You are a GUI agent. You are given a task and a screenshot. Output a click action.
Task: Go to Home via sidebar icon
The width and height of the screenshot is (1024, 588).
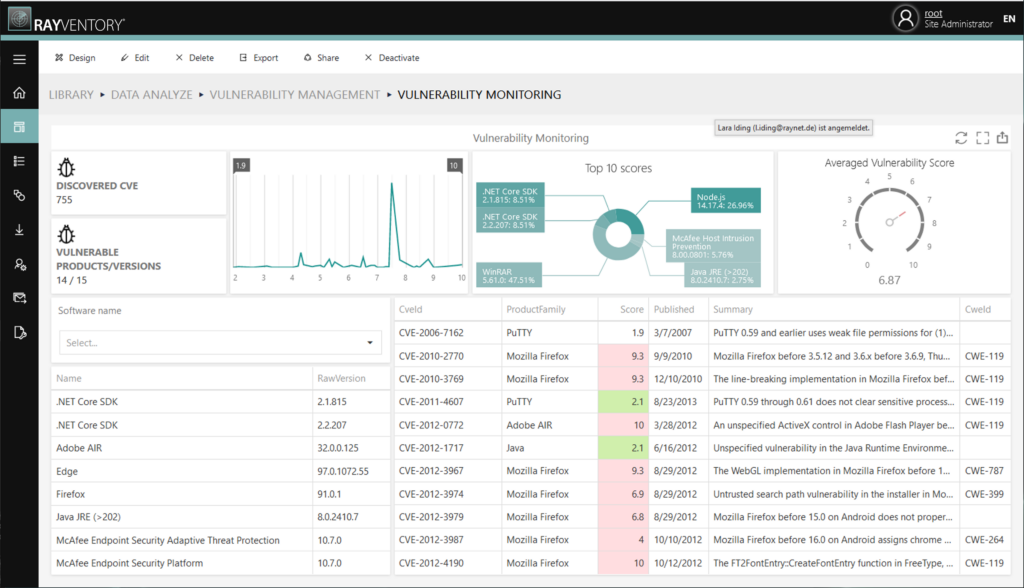point(20,93)
